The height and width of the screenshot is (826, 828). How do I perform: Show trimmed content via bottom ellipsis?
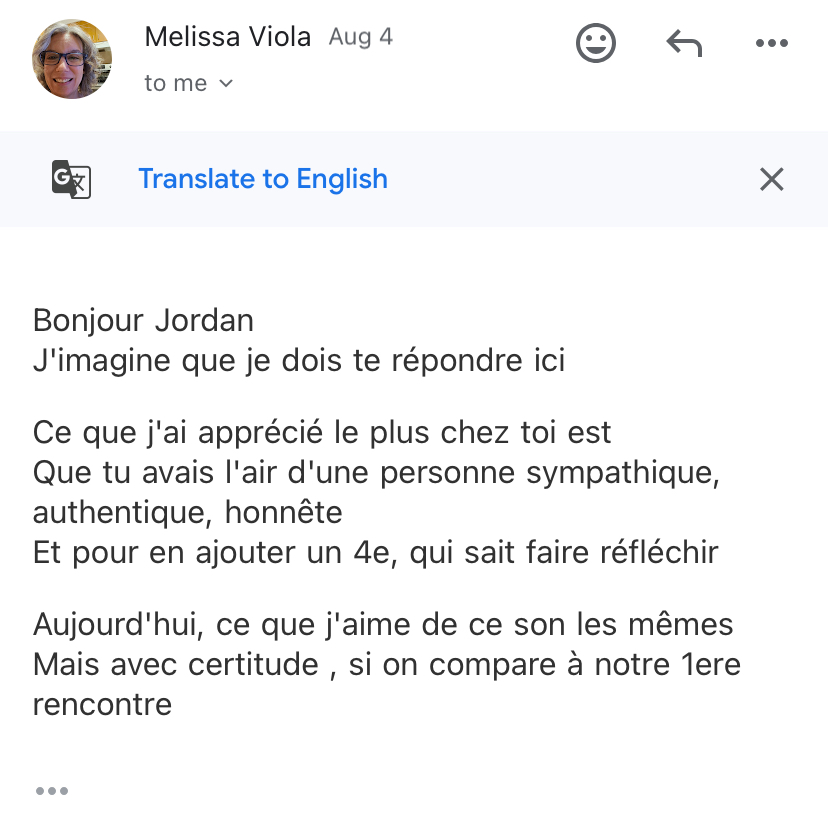coord(52,791)
